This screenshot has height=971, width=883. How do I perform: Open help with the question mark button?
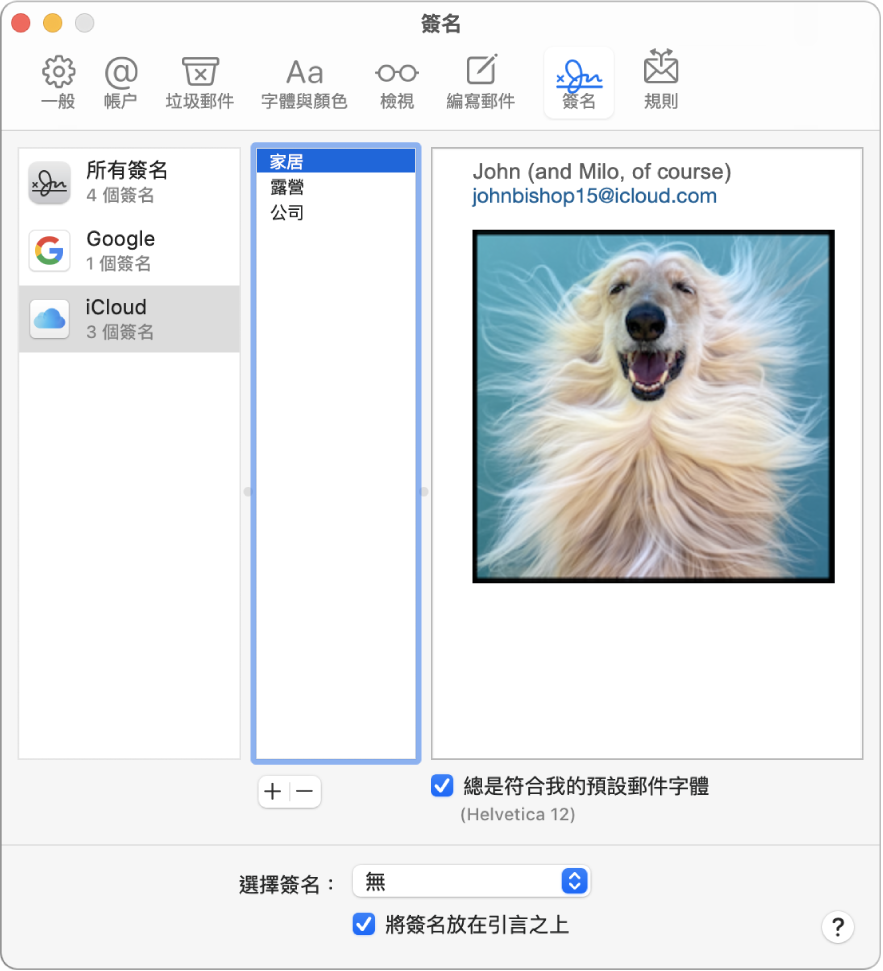tap(838, 927)
